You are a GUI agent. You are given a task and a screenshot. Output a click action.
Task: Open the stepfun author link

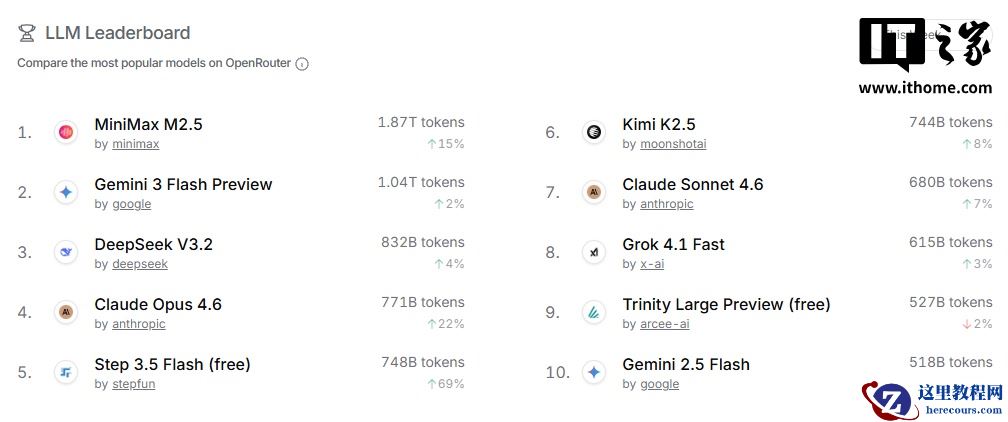coord(133,384)
